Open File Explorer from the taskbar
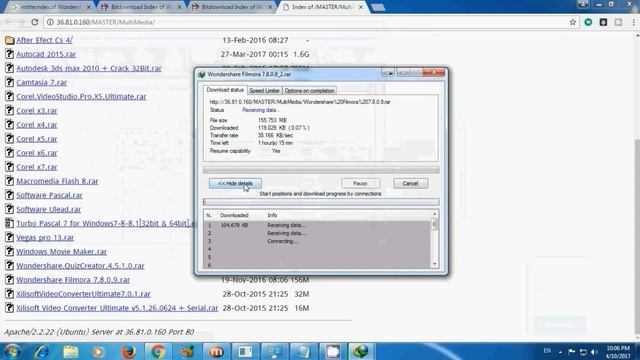 pyautogui.click(x=70, y=351)
